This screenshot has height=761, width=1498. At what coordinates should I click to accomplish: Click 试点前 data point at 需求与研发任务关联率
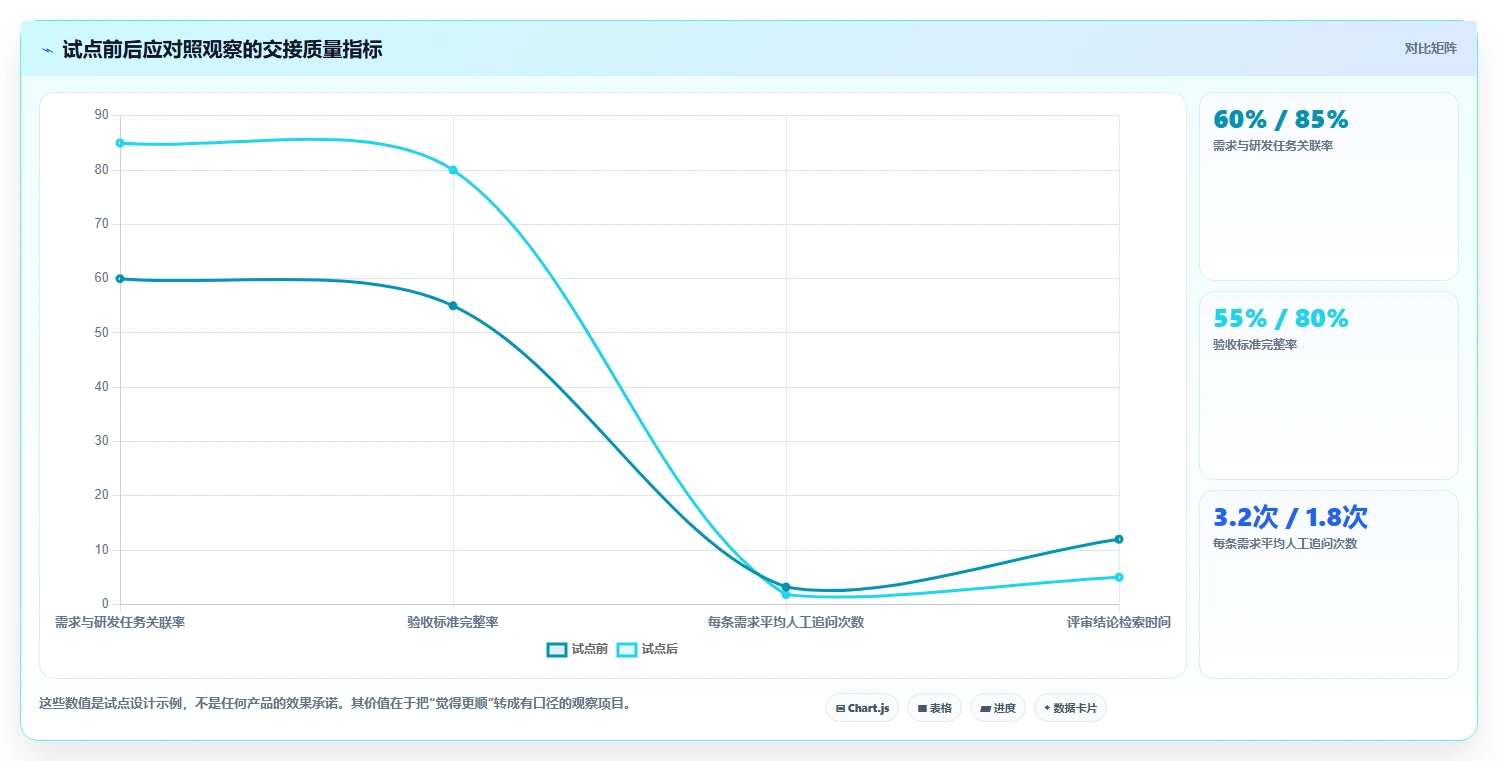(x=120, y=279)
